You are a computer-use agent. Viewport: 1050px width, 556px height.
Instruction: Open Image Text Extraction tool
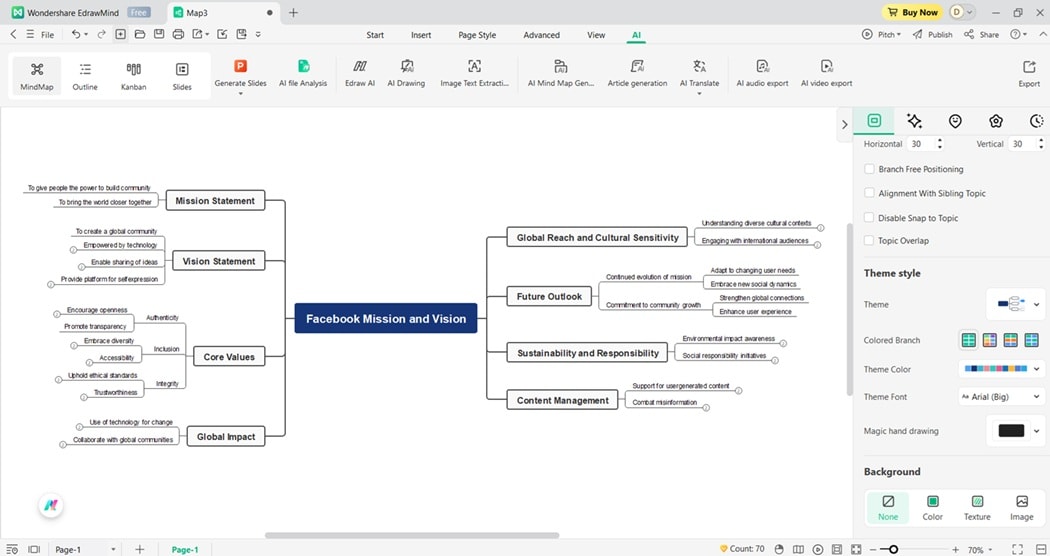tap(474, 73)
